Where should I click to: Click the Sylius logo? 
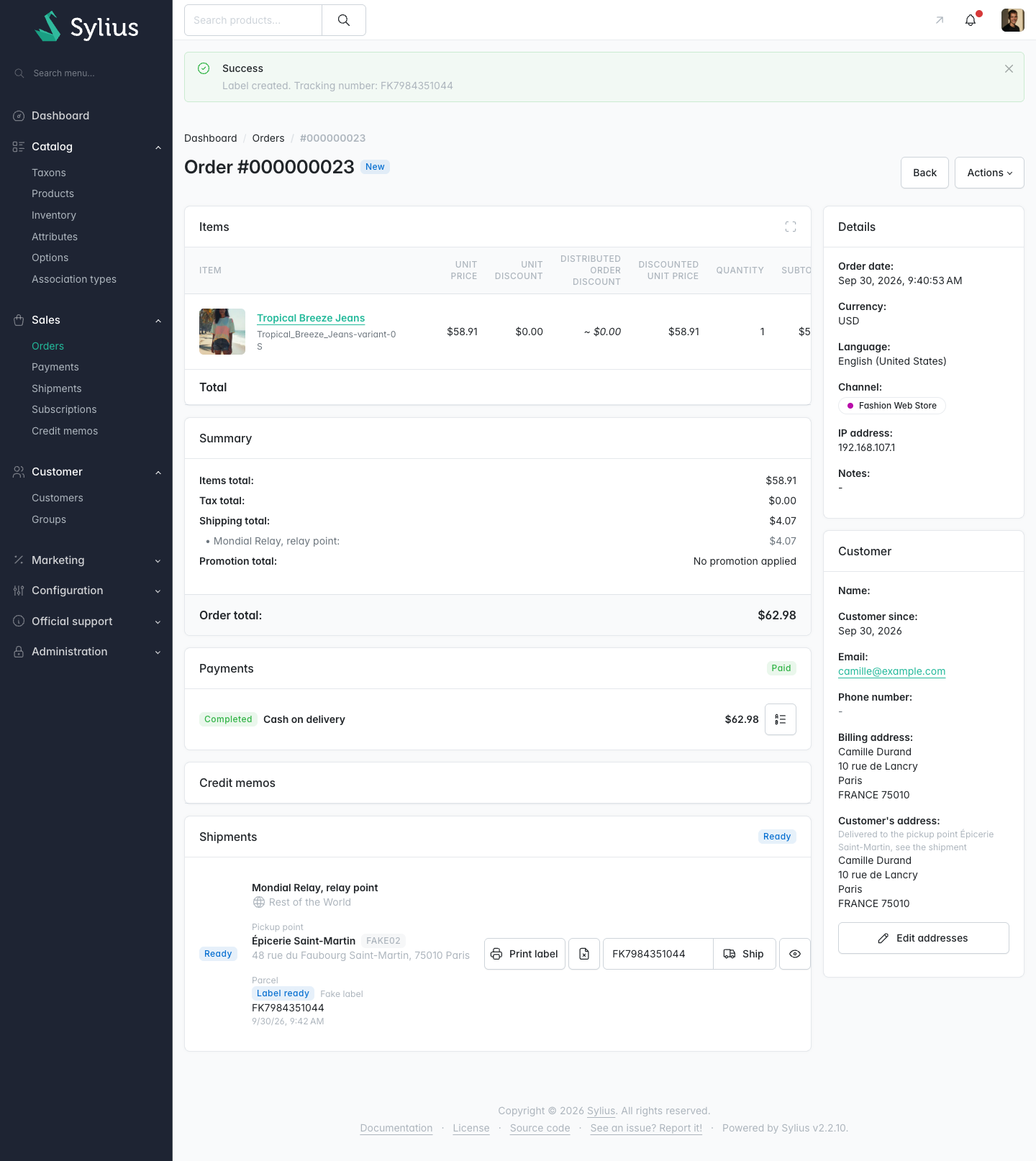[86, 27]
